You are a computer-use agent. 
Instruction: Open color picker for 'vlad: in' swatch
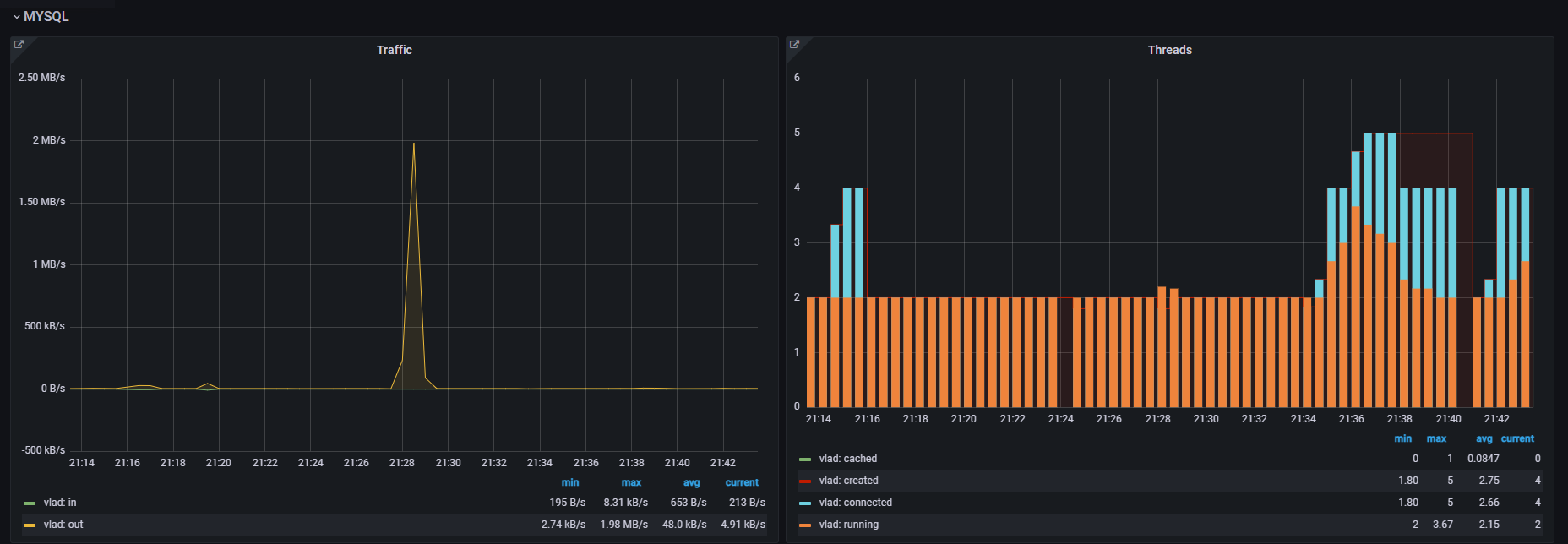click(30, 503)
